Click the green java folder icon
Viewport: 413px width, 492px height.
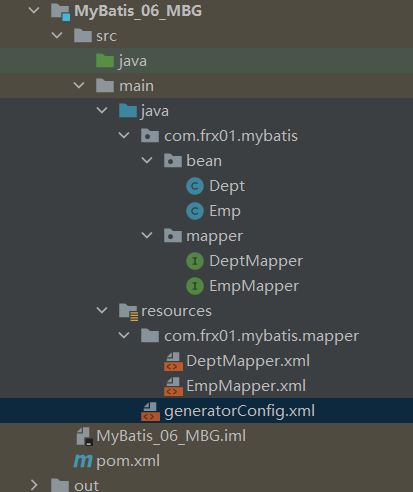point(105,61)
